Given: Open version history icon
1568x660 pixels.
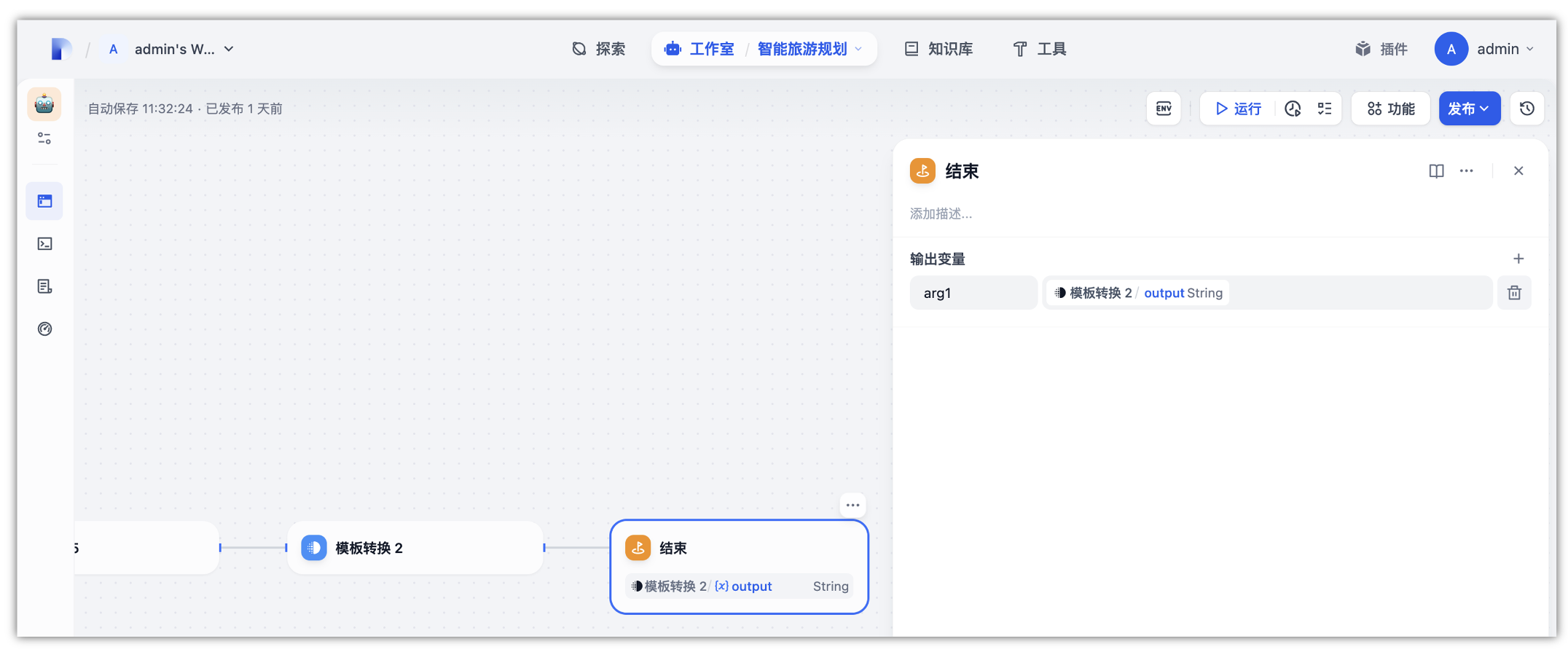Looking at the screenshot, I should [x=1527, y=109].
